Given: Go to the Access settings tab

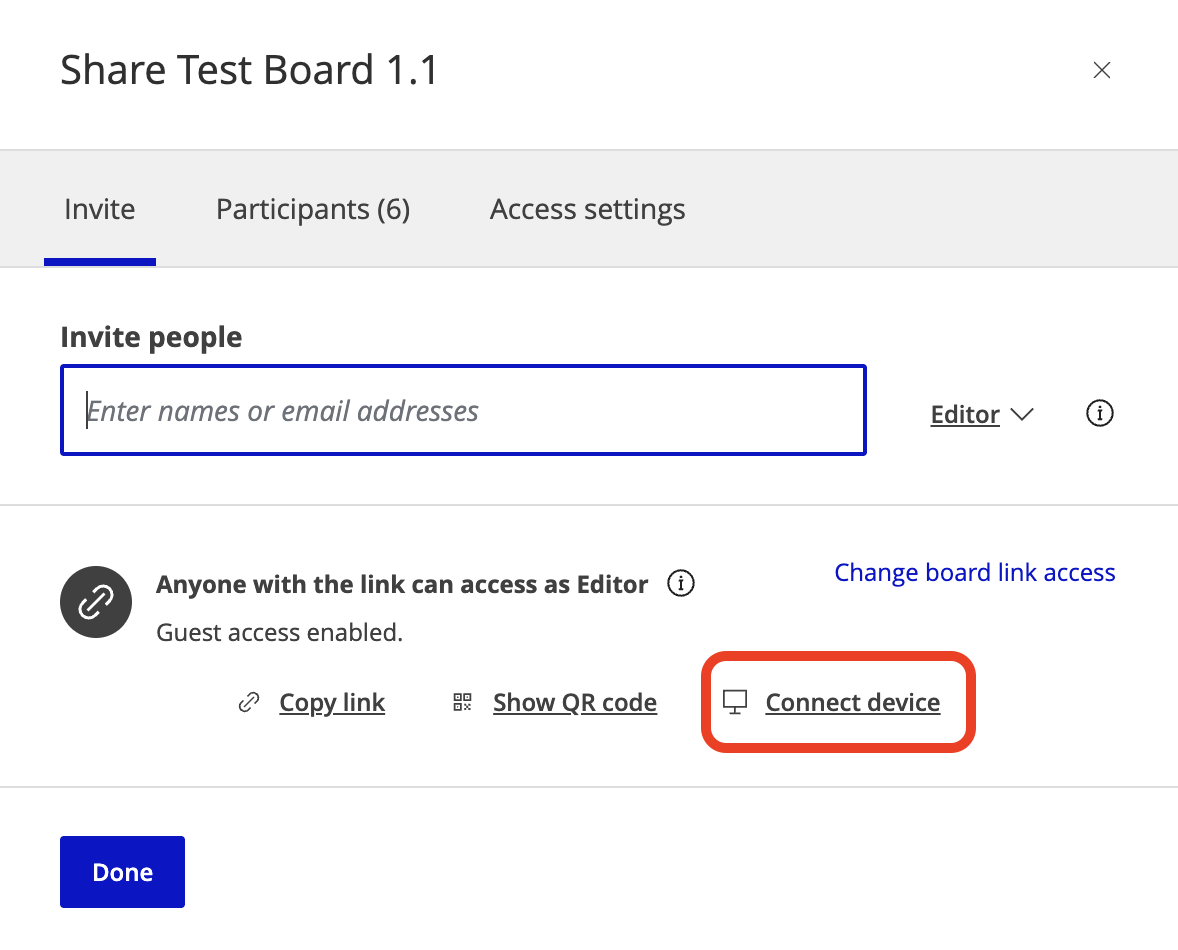Looking at the screenshot, I should click(x=587, y=209).
